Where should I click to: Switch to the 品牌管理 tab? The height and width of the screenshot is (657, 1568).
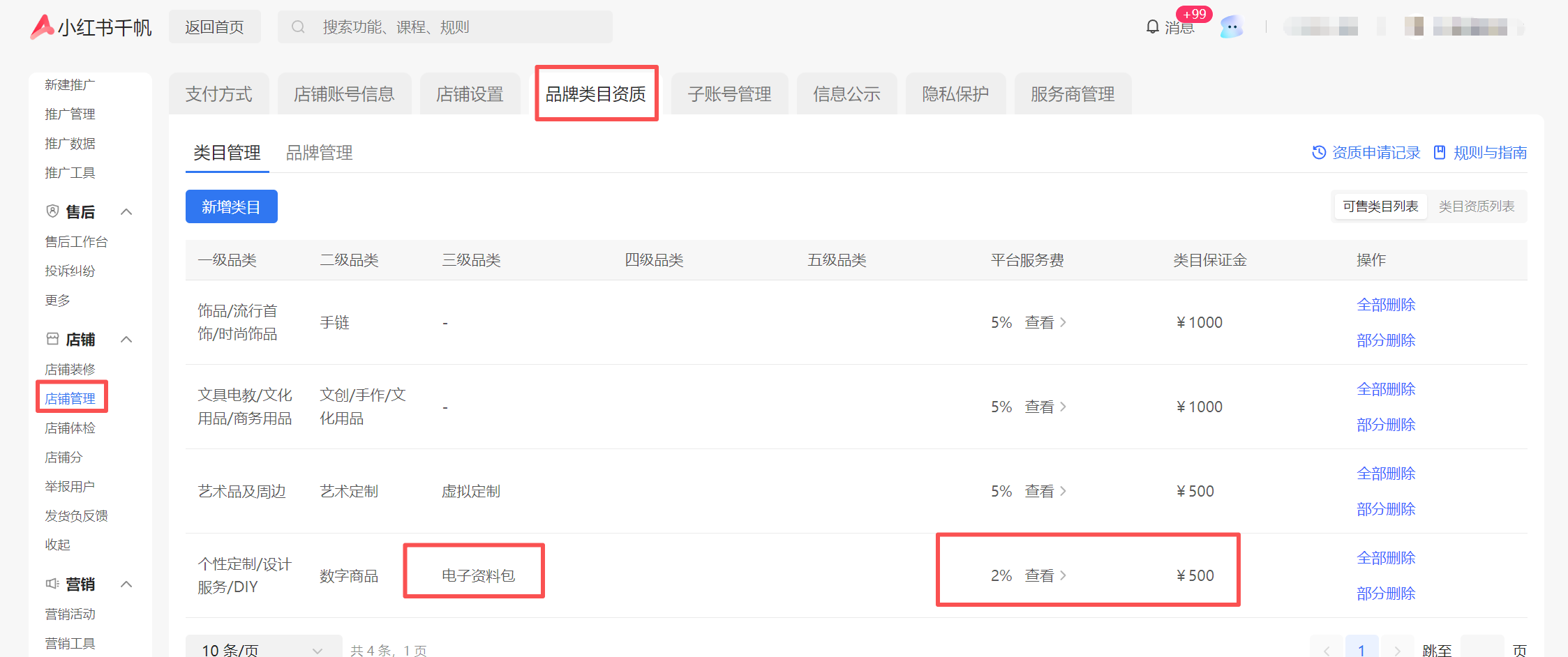click(320, 153)
